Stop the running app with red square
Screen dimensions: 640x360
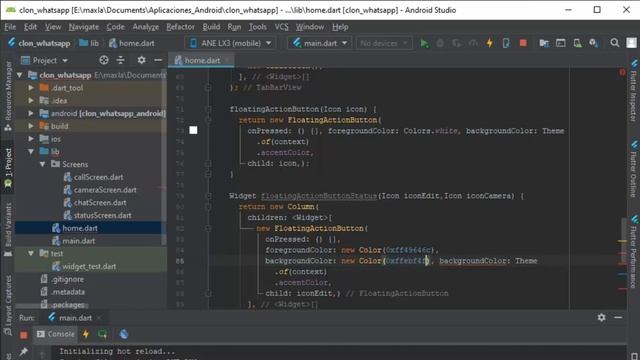tap(523, 43)
